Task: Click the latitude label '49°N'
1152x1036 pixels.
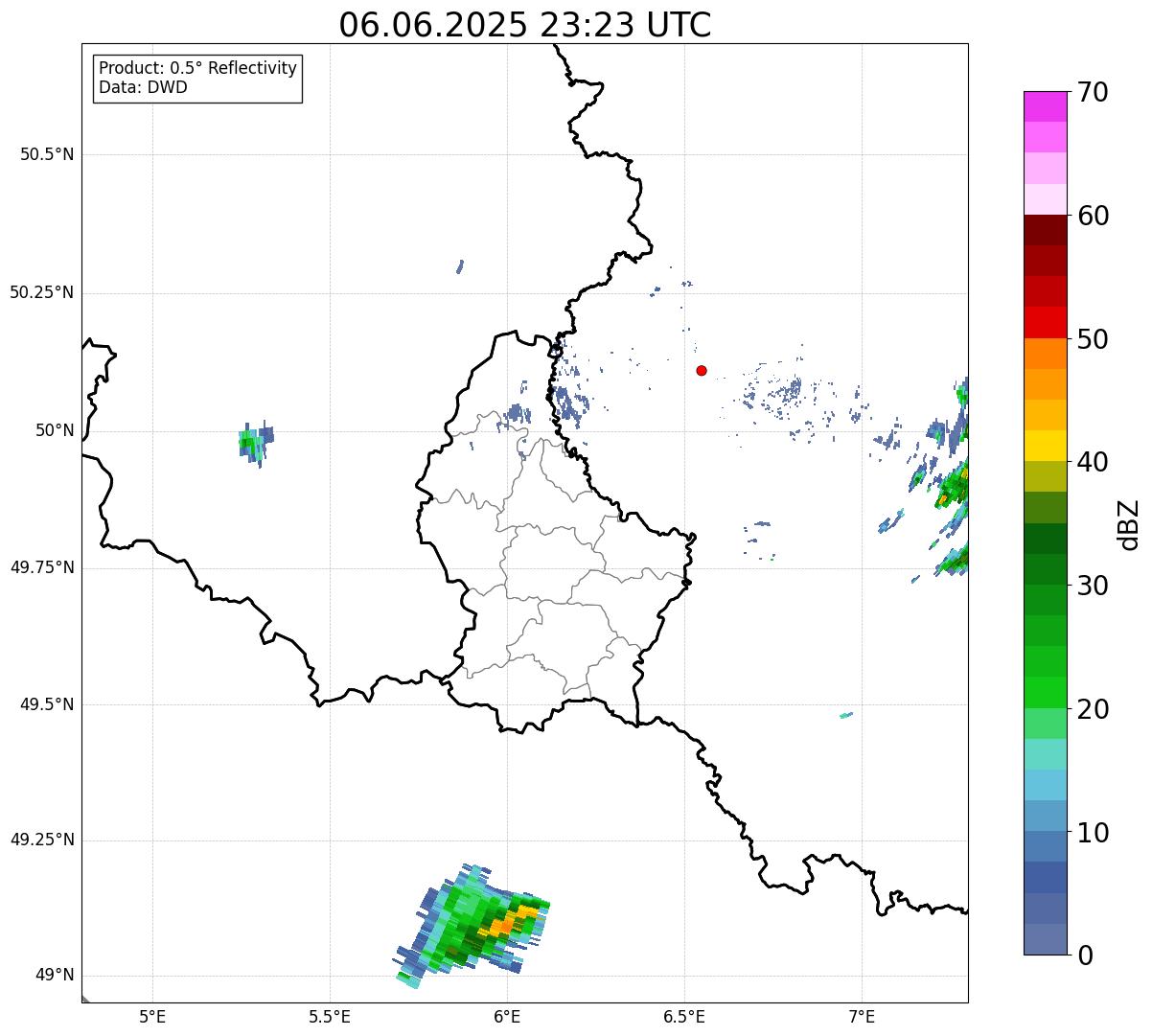Action: [54, 976]
